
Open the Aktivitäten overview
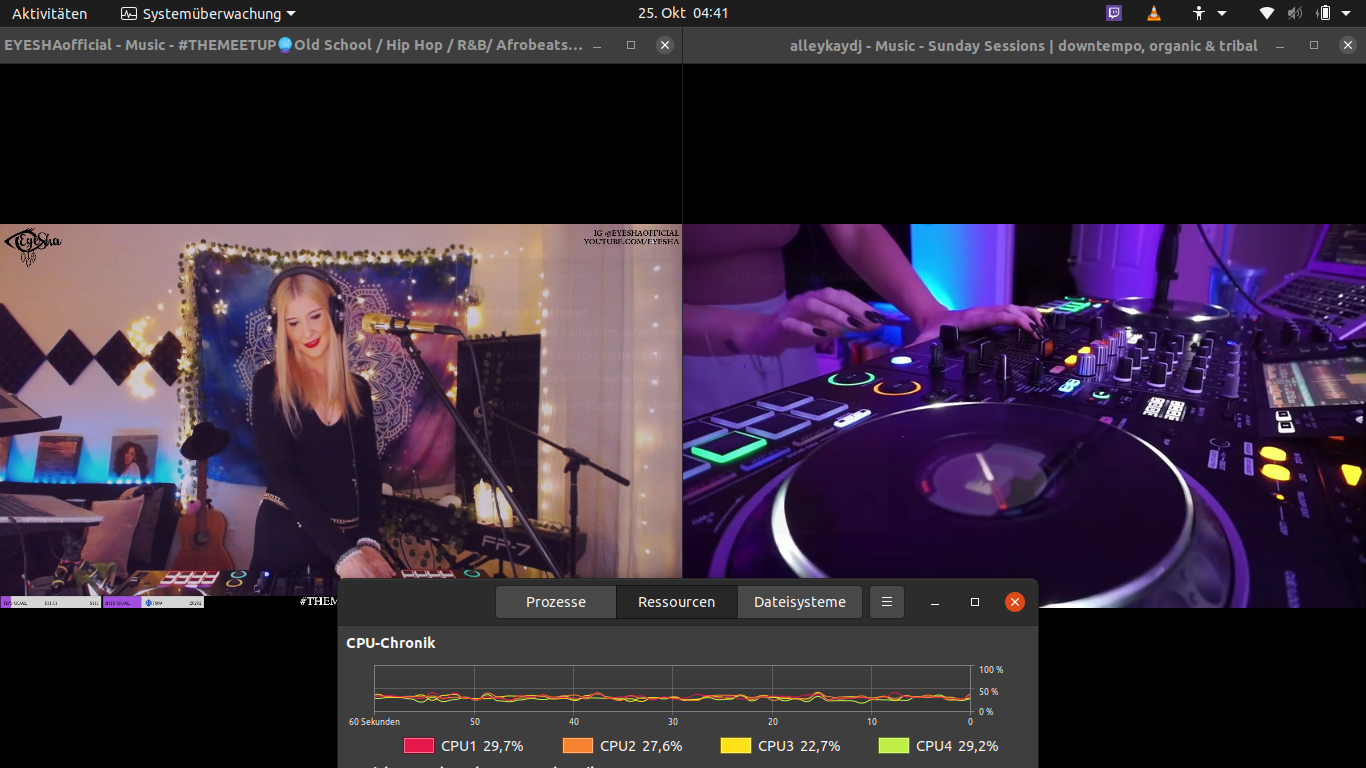(x=49, y=13)
